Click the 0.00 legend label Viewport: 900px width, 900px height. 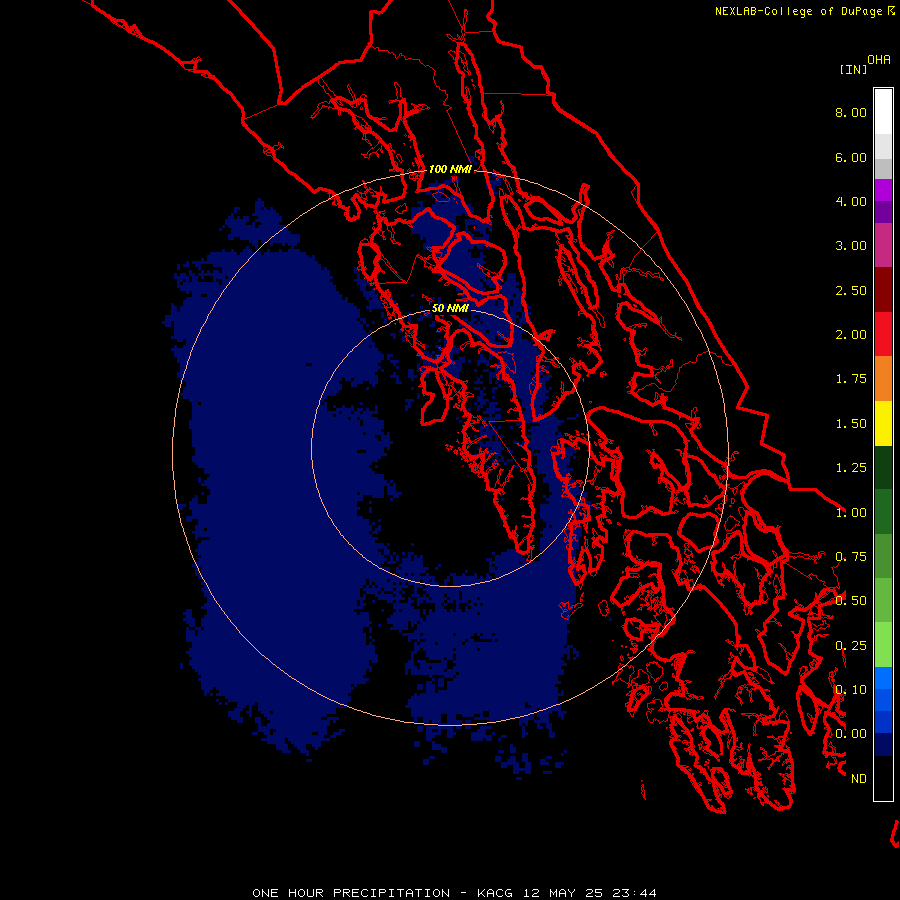pyautogui.click(x=851, y=734)
